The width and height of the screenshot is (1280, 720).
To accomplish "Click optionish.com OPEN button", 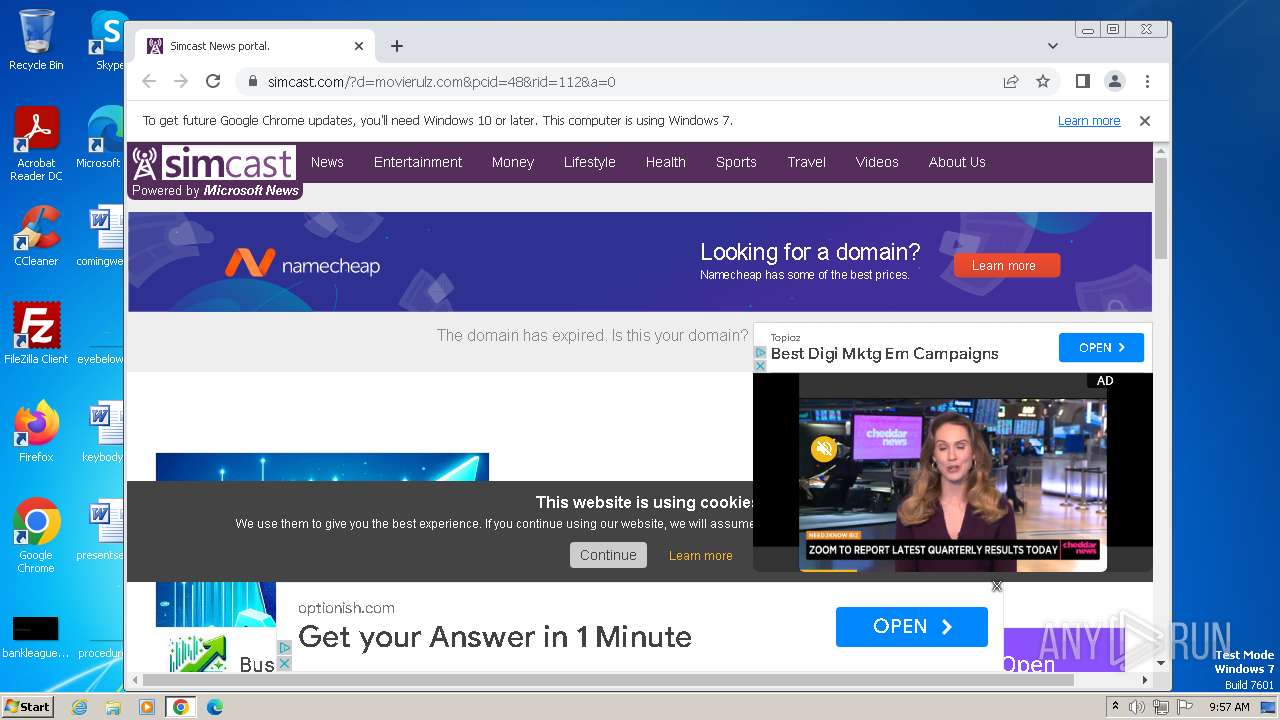I will click(x=912, y=627).
